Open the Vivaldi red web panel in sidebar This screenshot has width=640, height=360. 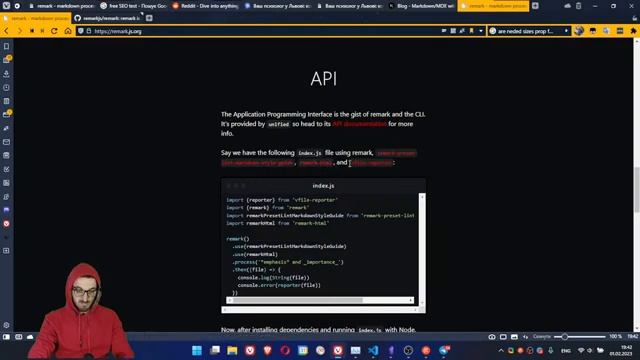(7, 224)
